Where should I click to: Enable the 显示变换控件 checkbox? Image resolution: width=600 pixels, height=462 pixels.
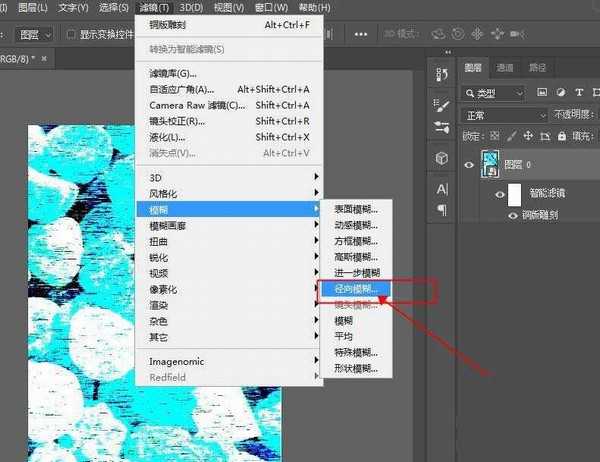coord(71,33)
